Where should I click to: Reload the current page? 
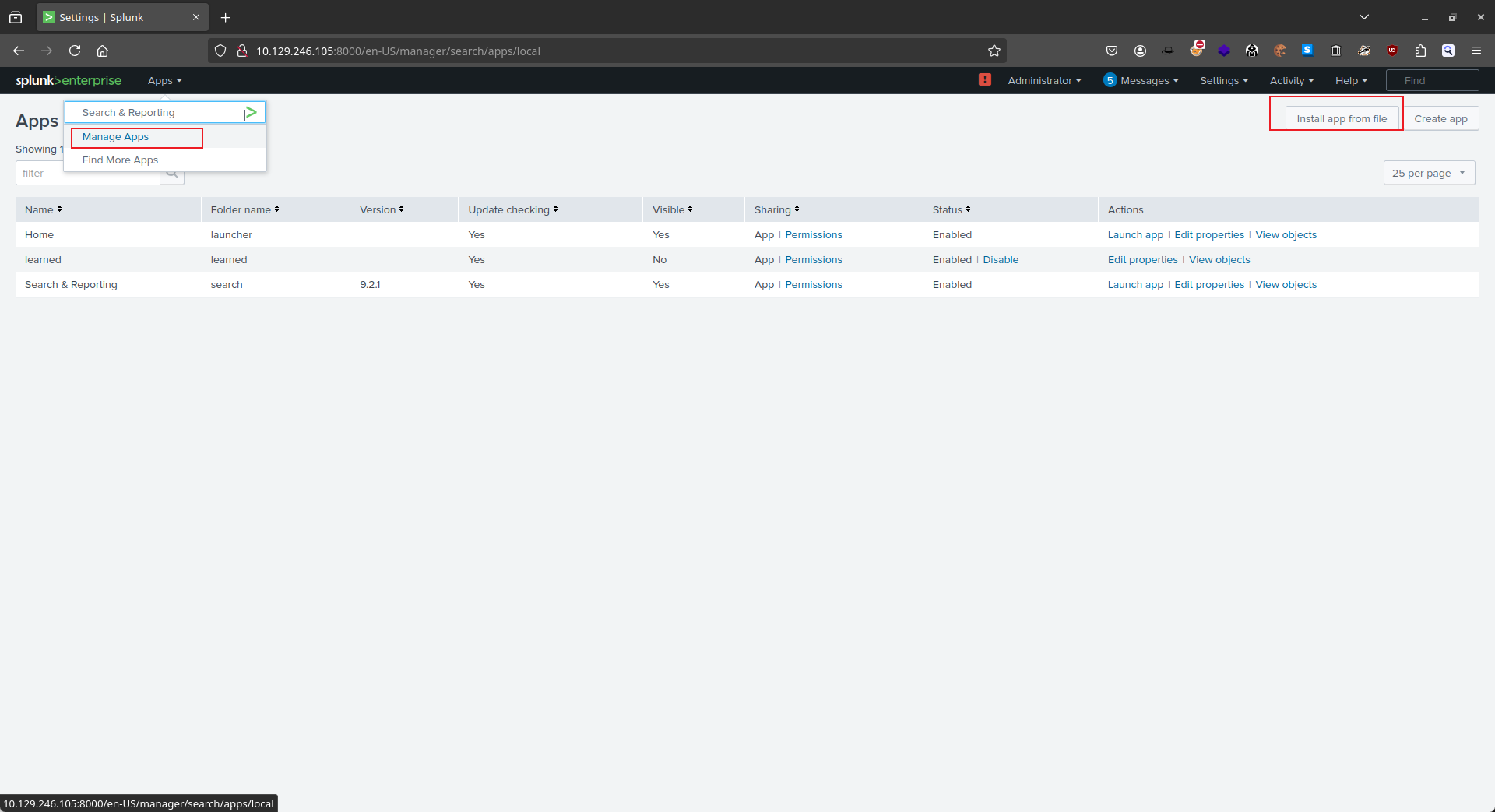pos(75,51)
